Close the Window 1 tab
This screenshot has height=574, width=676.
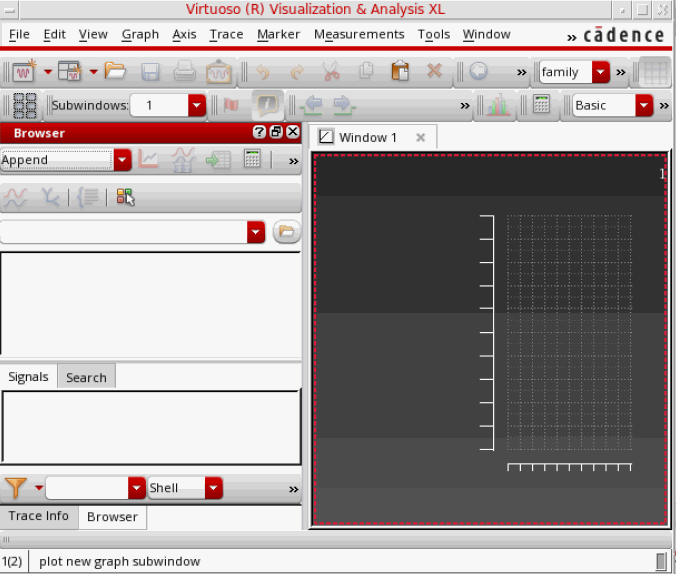(x=421, y=137)
